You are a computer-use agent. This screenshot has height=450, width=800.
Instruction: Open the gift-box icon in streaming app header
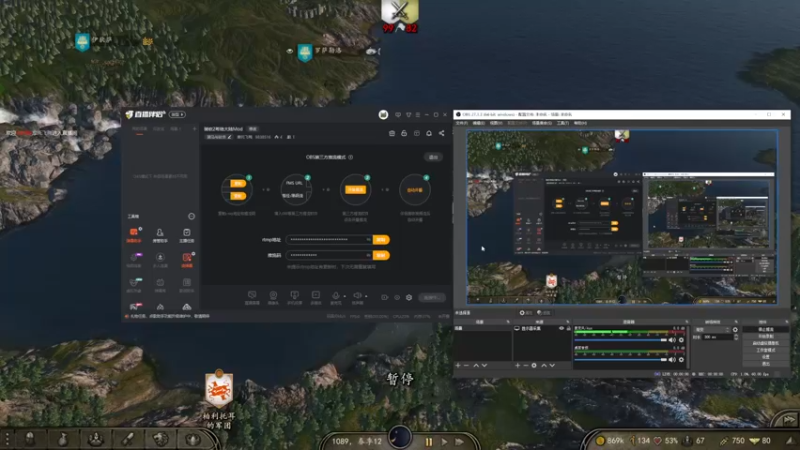tap(392, 133)
